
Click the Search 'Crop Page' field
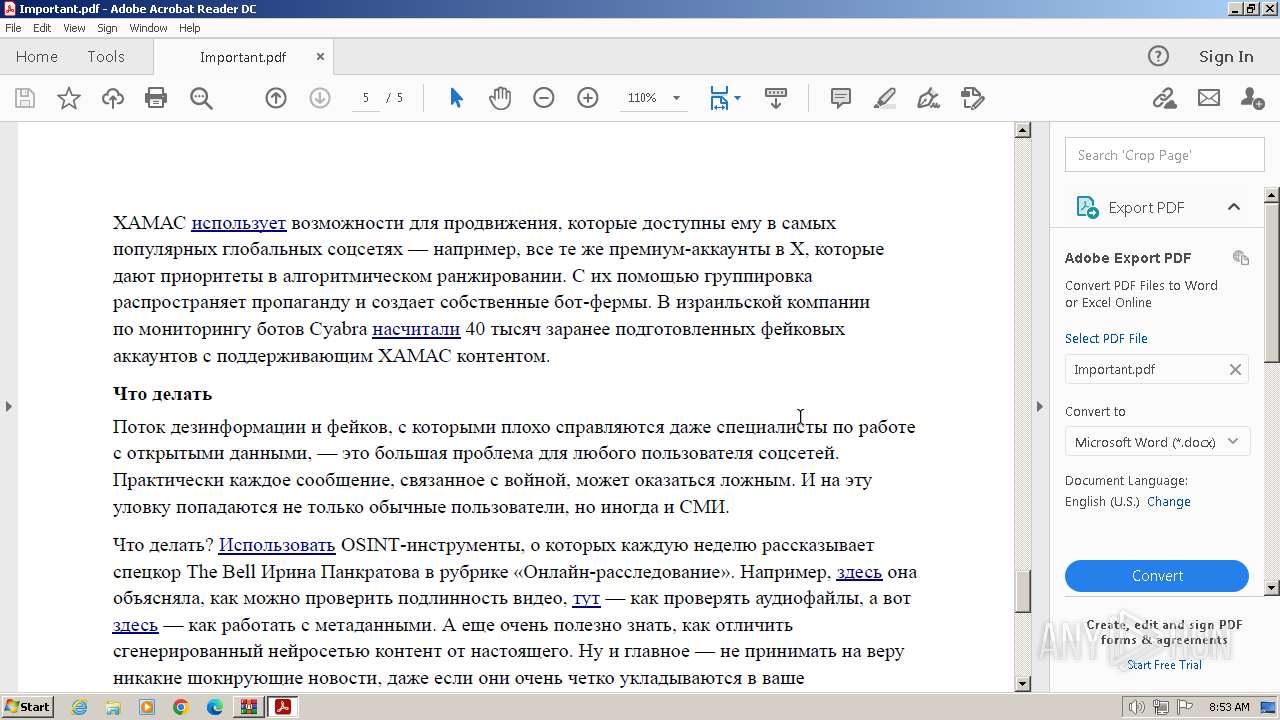click(x=1165, y=155)
